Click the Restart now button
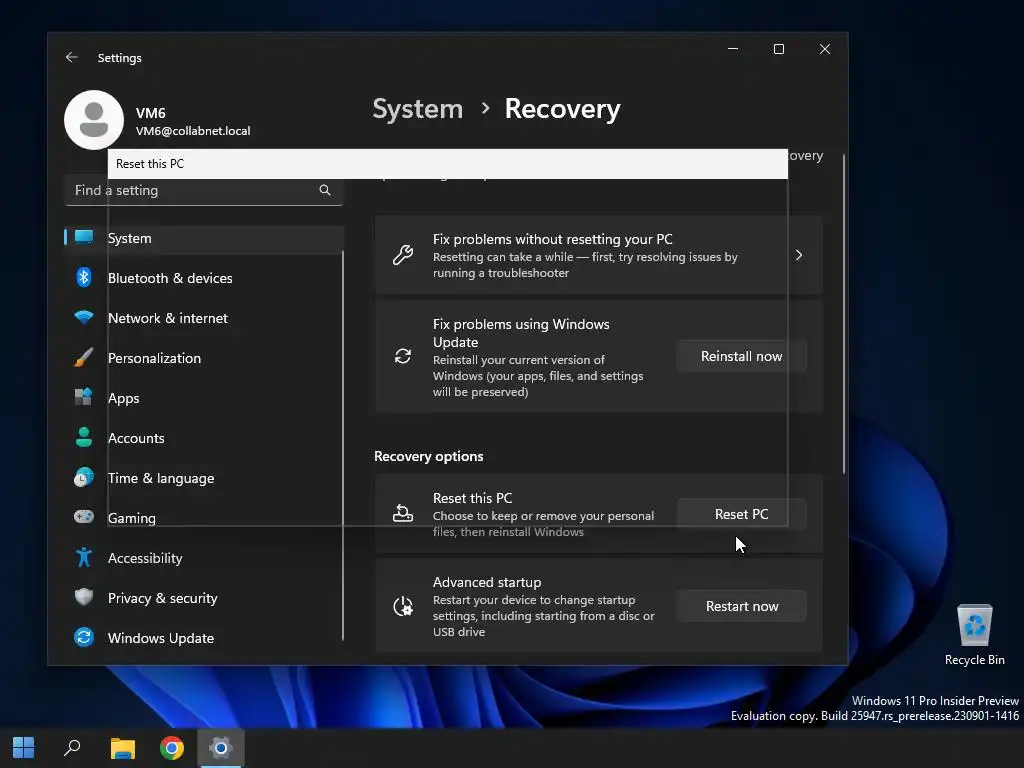Image resolution: width=1024 pixels, height=768 pixels. [x=741, y=606]
